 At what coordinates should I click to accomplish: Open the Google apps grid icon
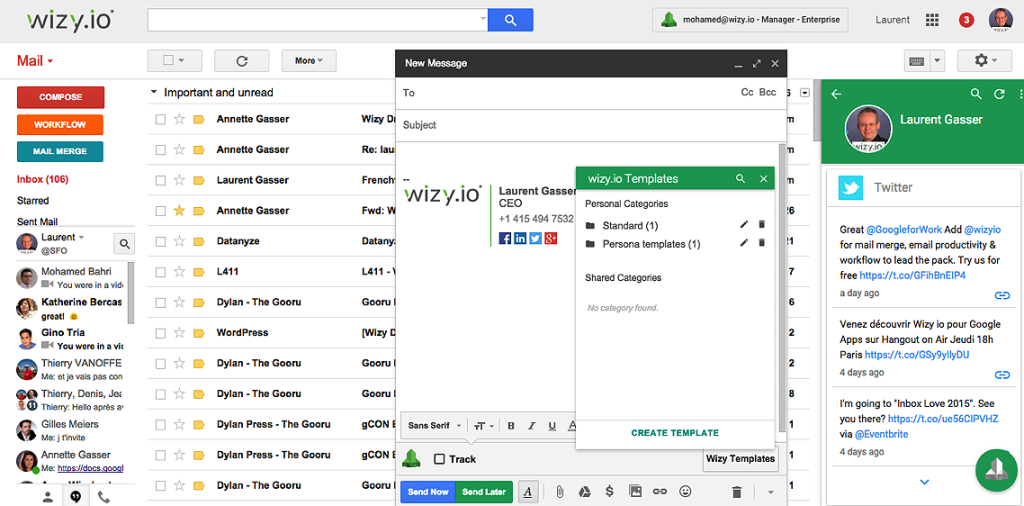tap(932, 20)
